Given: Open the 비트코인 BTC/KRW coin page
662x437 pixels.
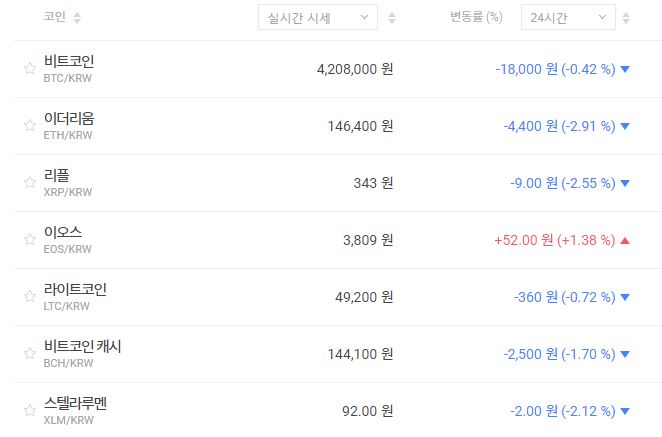Looking at the screenshot, I should pyautogui.click(x=69, y=62).
